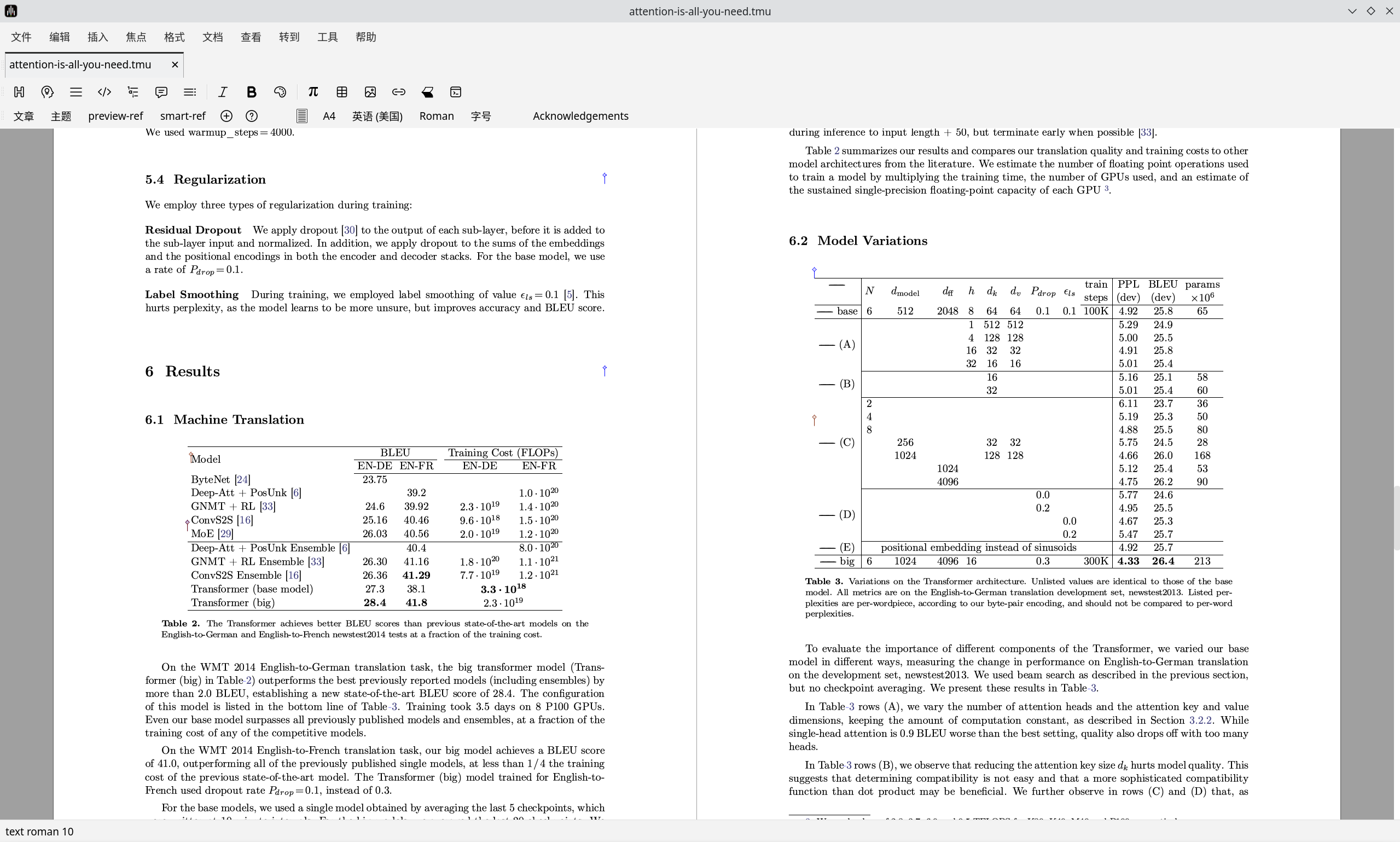
Task: Open the A4 page size dropdown
Action: coord(329,117)
